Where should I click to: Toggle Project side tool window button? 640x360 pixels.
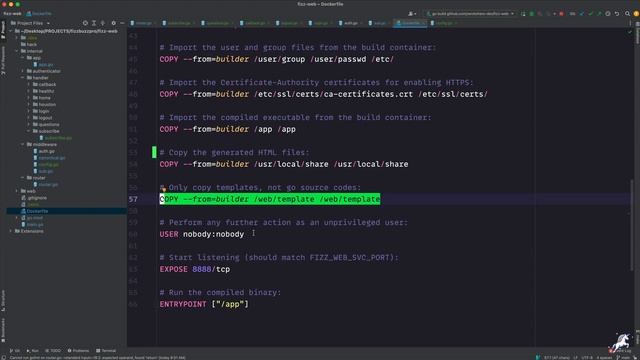[3, 30]
